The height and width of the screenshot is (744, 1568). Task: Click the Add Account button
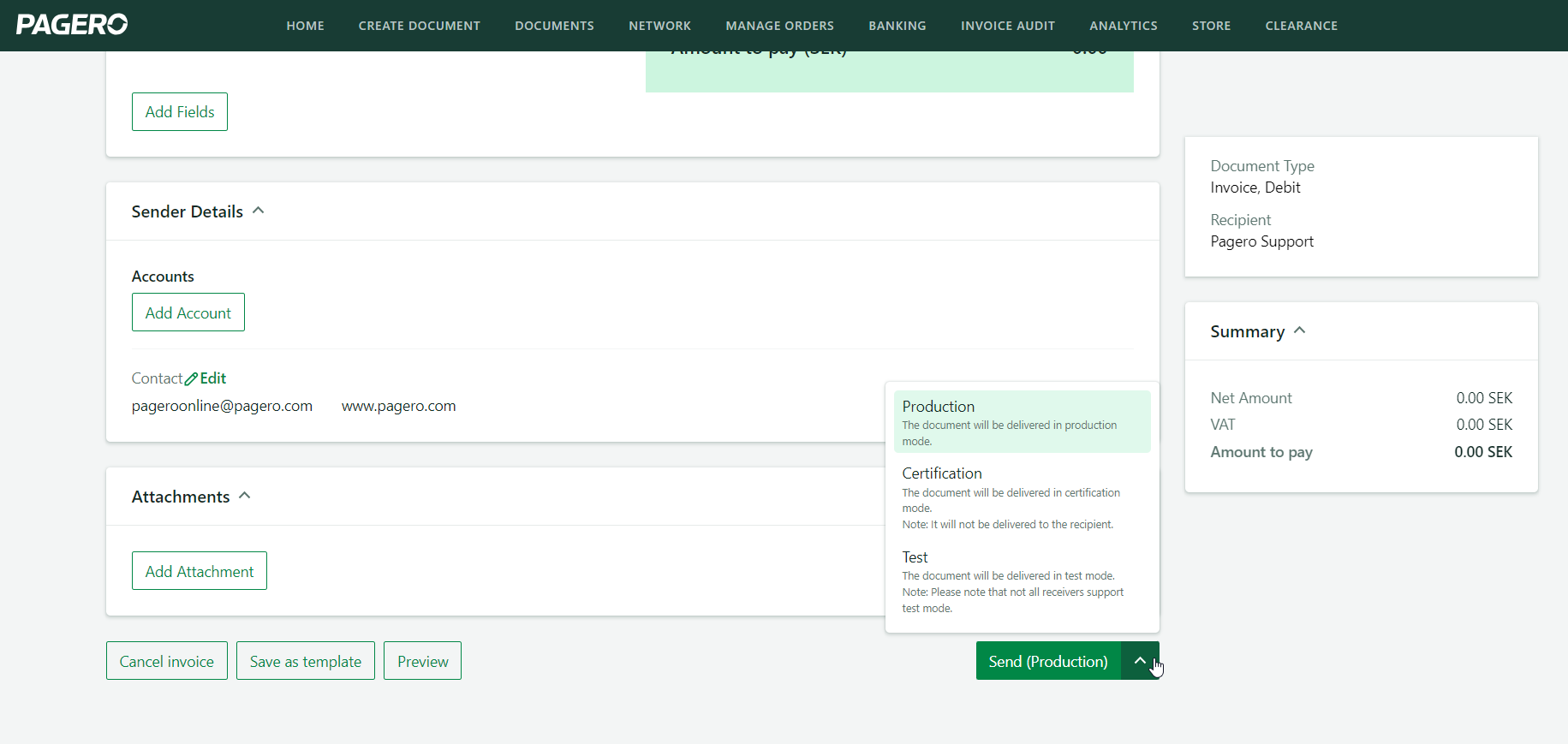tap(188, 312)
